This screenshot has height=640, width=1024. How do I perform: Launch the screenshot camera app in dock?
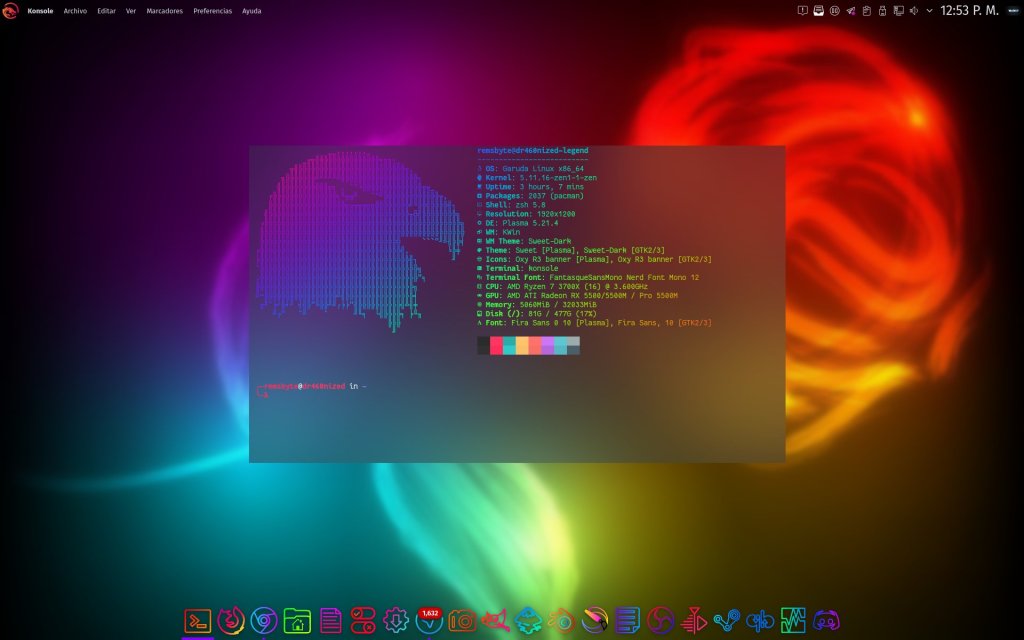coord(461,621)
